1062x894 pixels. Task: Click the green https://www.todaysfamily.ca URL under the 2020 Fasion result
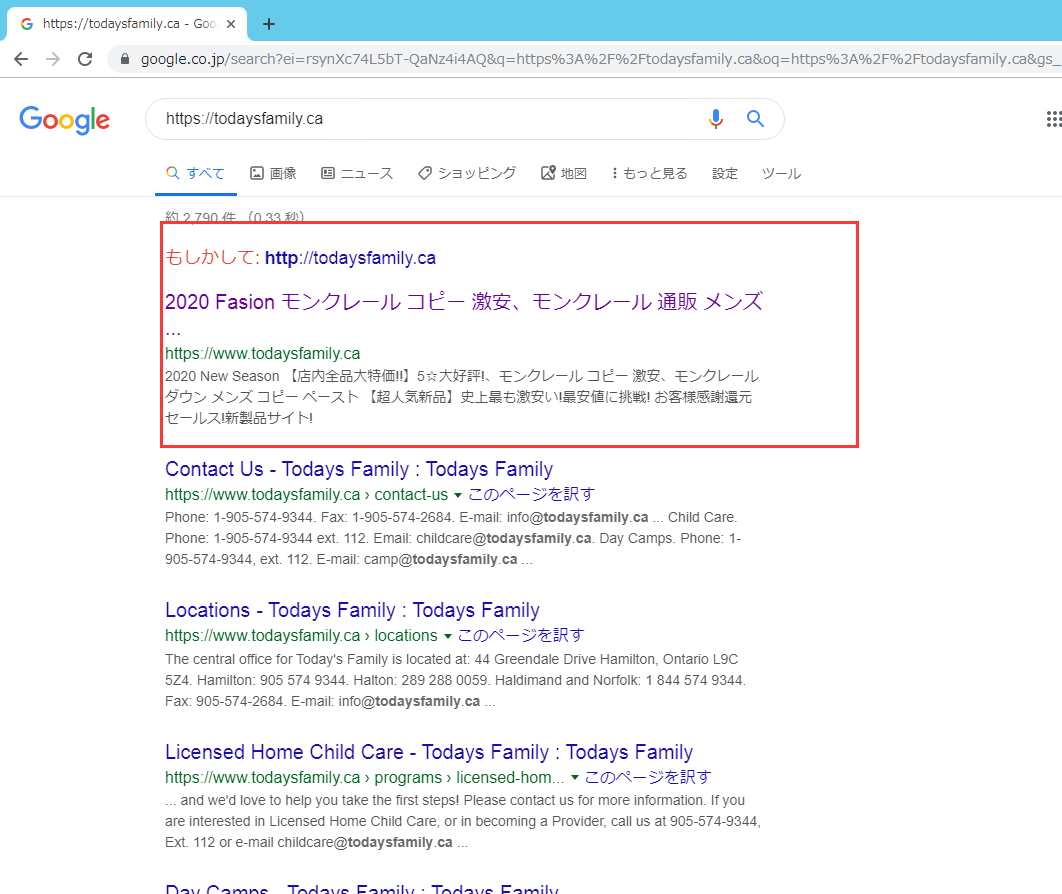coord(263,354)
